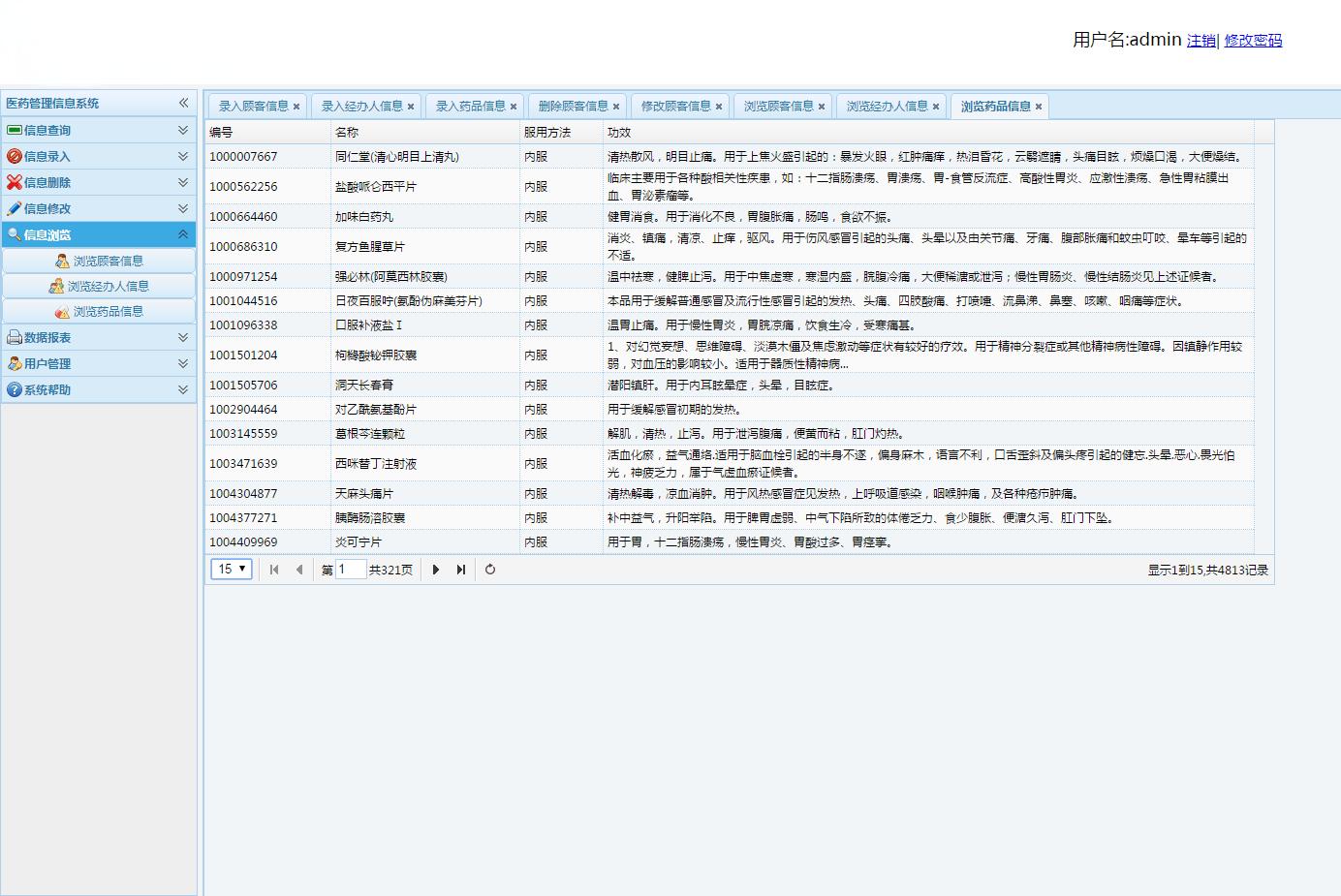Close the 录入顾客信息 tab
Image resolution: width=1341 pixels, height=896 pixels.
point(296,107)
